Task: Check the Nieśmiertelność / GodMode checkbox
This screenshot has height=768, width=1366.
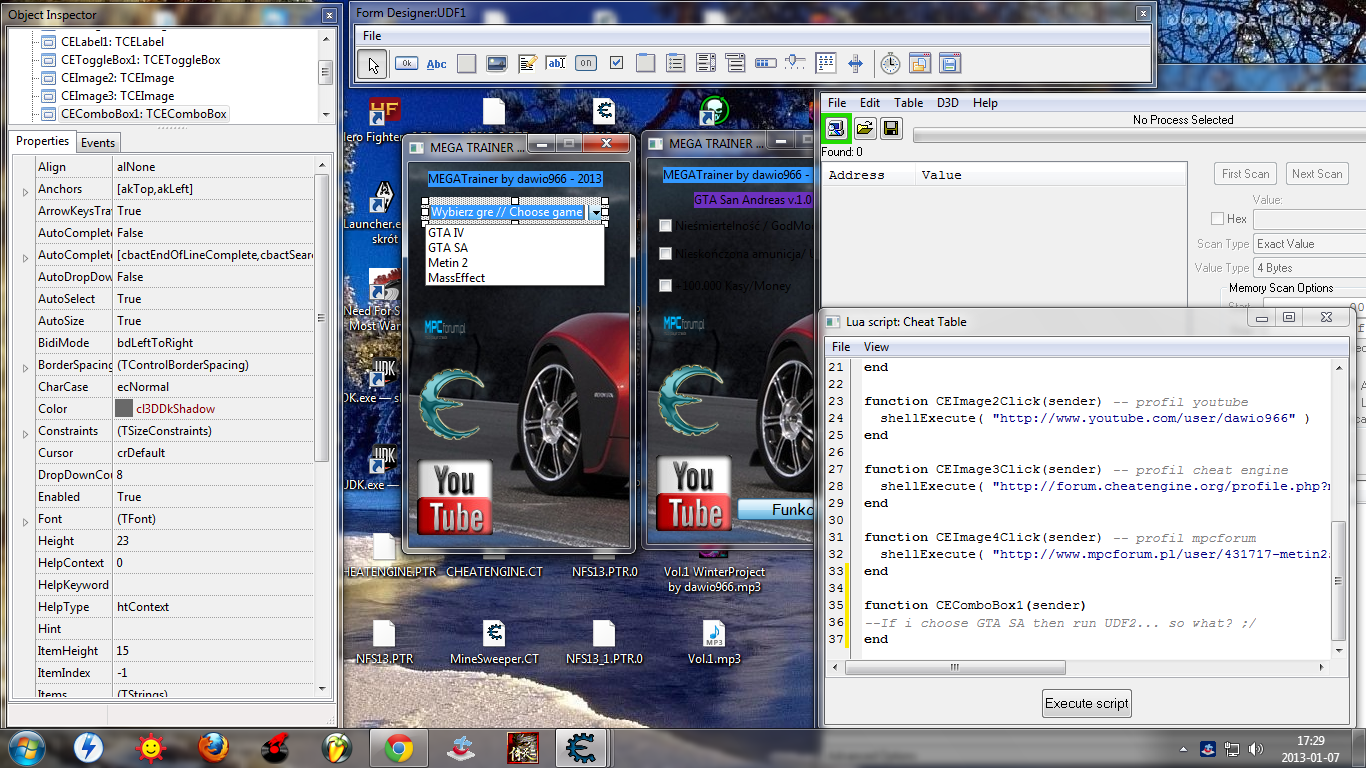Action: point(666,226)
